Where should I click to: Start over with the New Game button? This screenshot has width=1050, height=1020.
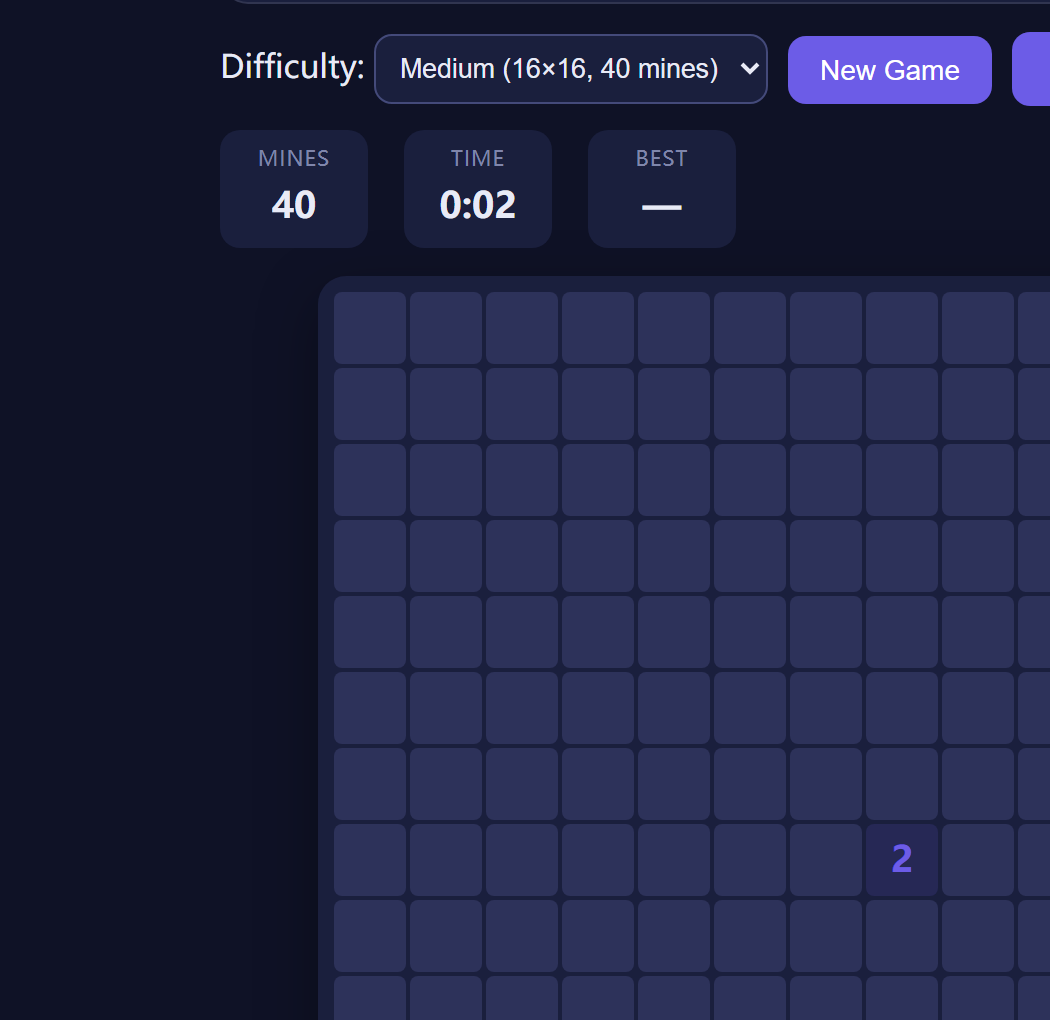[x=889, y=70]
